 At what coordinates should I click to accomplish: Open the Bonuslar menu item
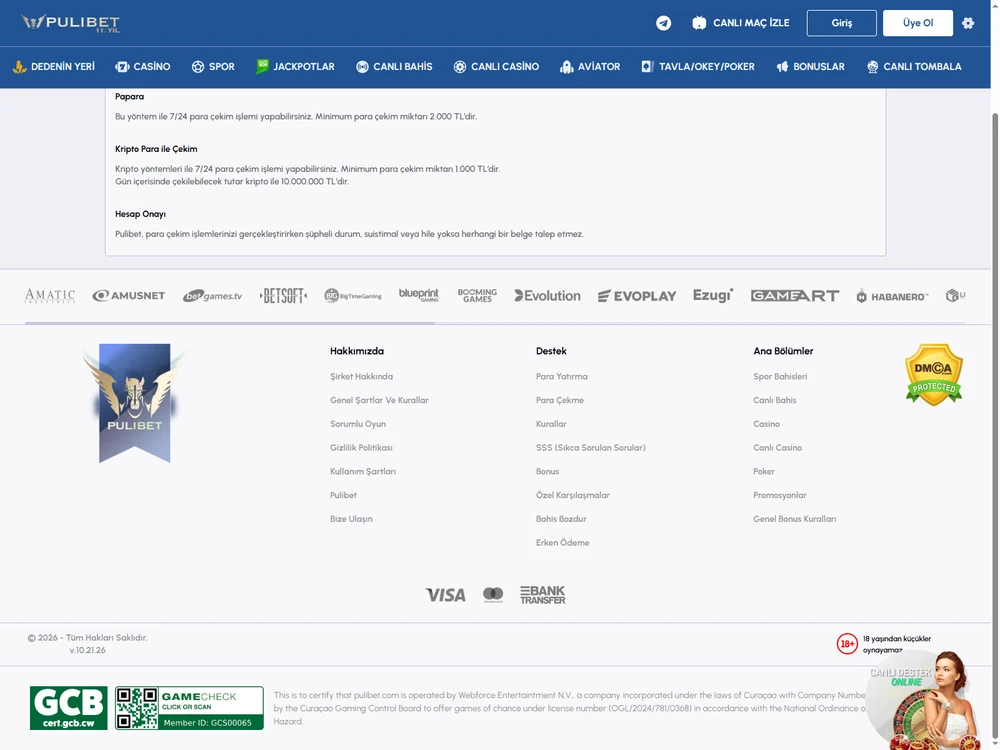point(811,66)
